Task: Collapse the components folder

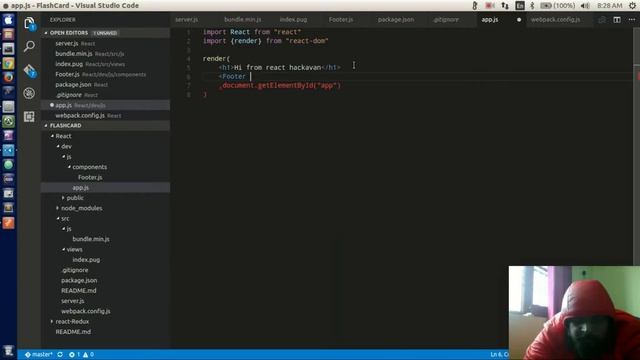Action: pyautogui.click(x=89, y=167)
